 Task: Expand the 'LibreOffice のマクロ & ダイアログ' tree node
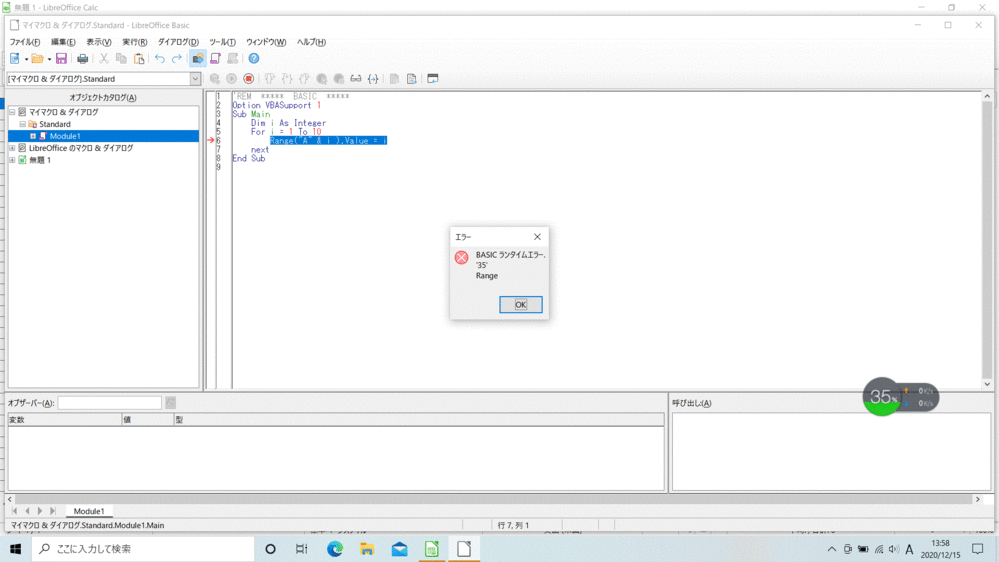(x=13, y=148)
